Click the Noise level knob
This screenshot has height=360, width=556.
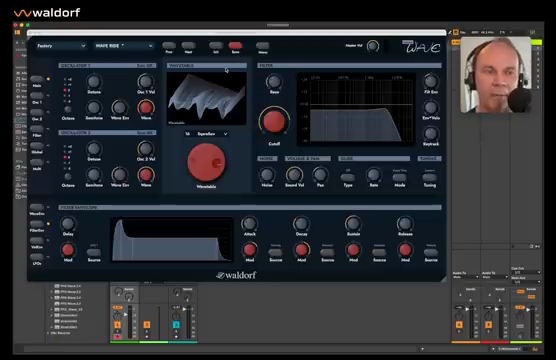coord(267,175)
